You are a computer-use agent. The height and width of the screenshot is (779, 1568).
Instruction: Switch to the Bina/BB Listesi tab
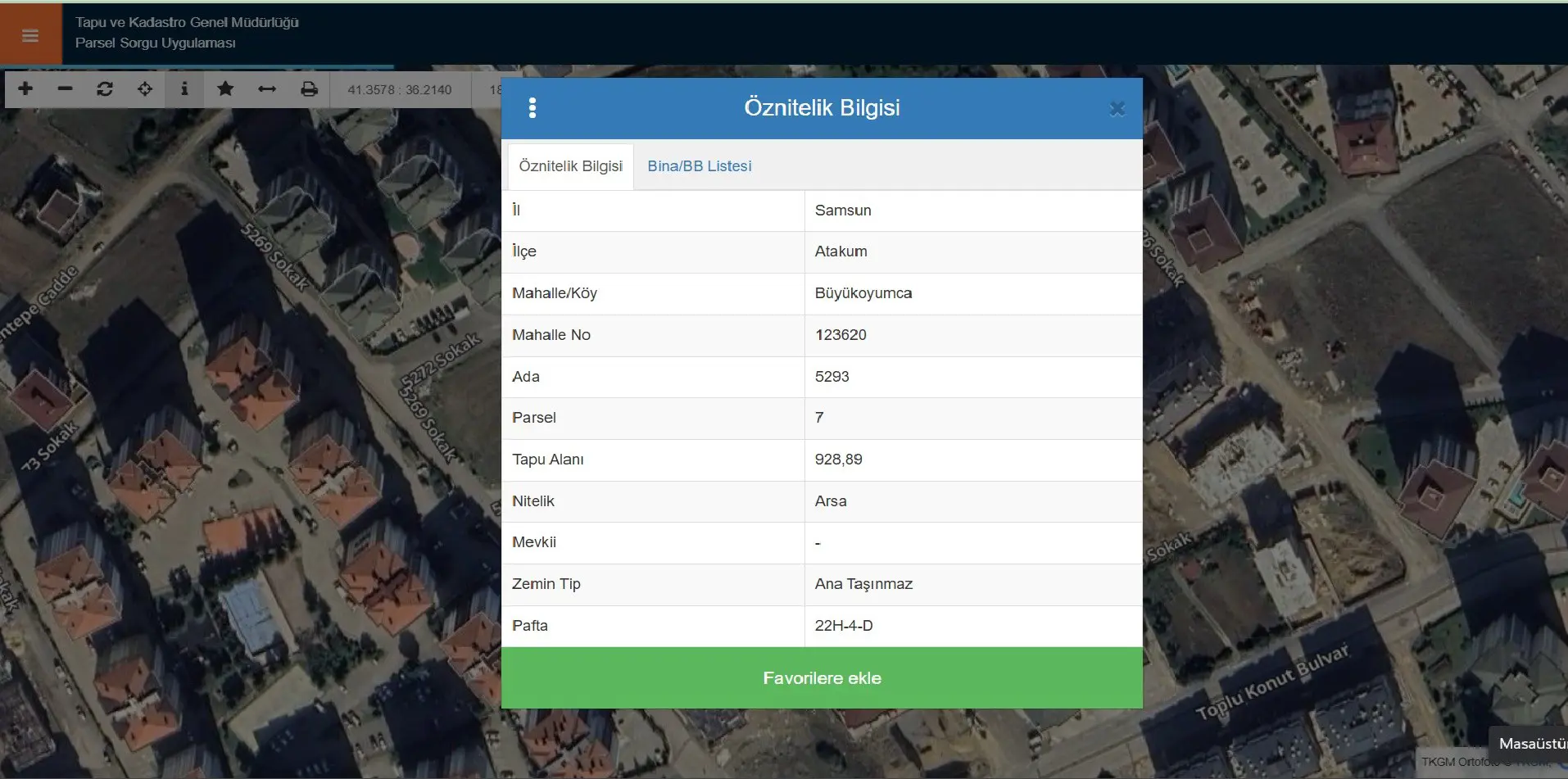click(x=700, y=166)
